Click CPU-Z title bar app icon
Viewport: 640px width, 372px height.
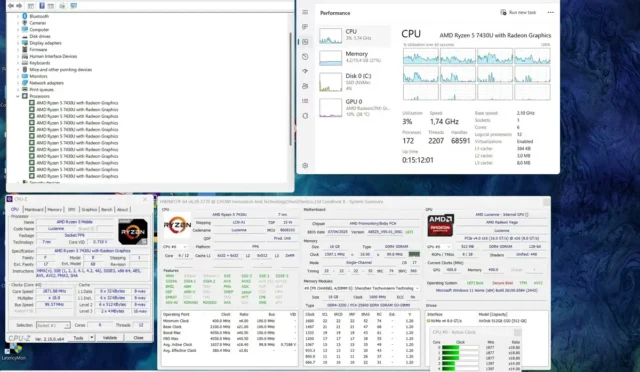10,199
